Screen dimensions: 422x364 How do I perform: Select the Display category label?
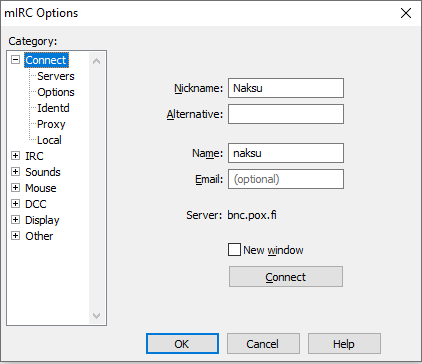tap(42, 220)
